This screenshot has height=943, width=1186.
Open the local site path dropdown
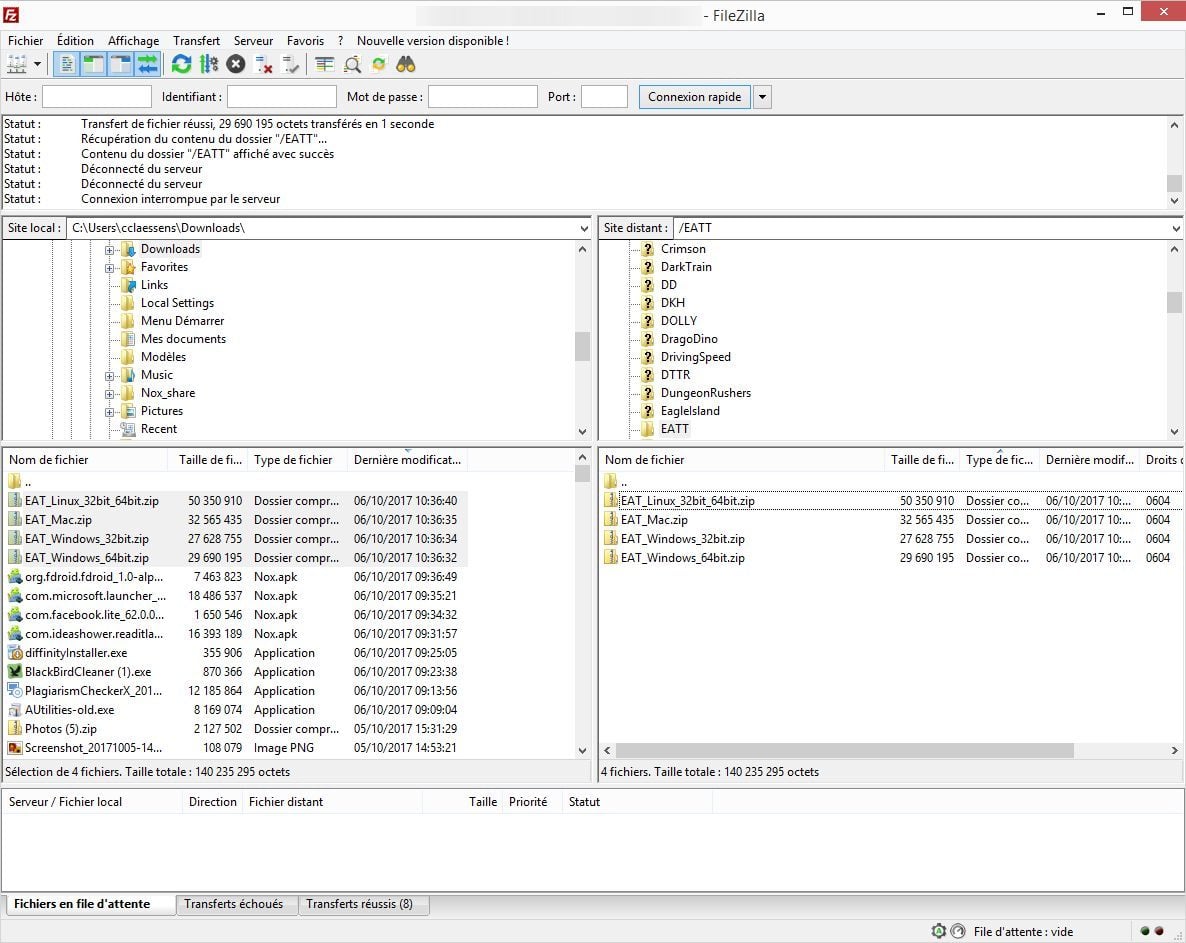[x=584, y=228]
